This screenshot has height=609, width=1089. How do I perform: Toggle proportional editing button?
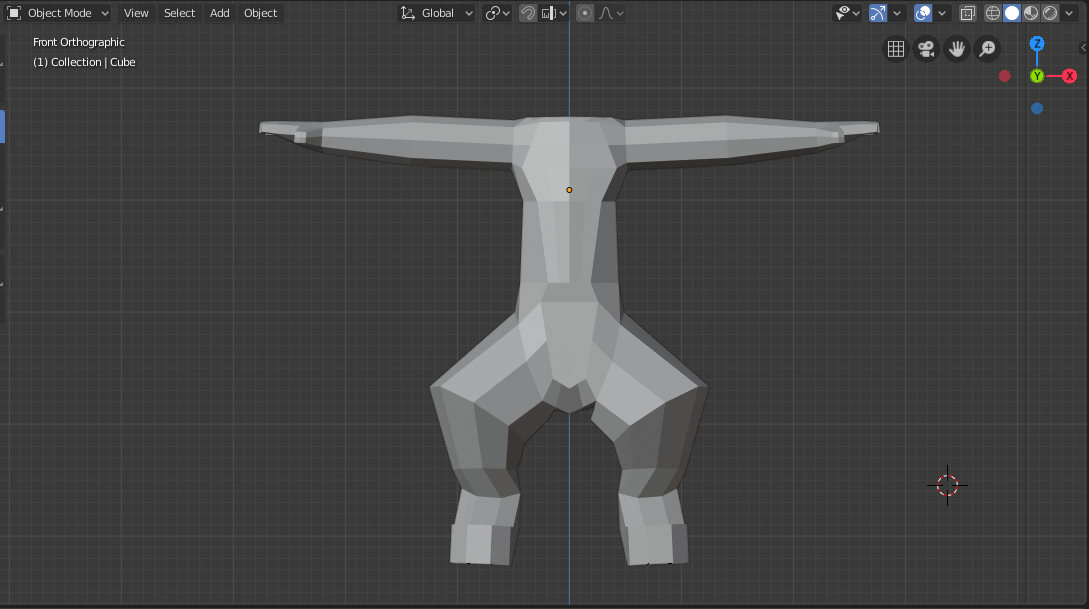585,13
